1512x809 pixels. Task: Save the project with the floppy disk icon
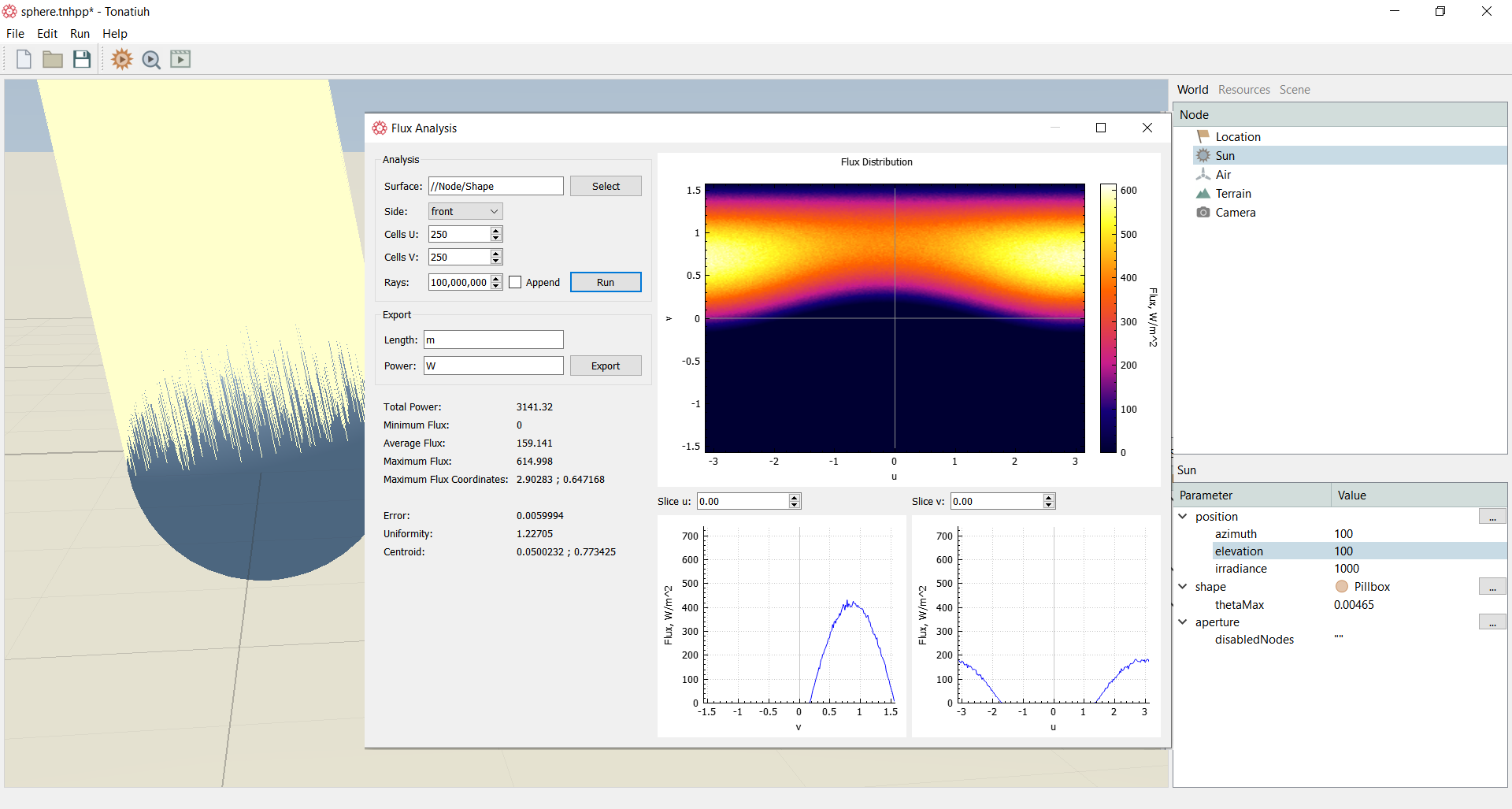coord(82,59)
